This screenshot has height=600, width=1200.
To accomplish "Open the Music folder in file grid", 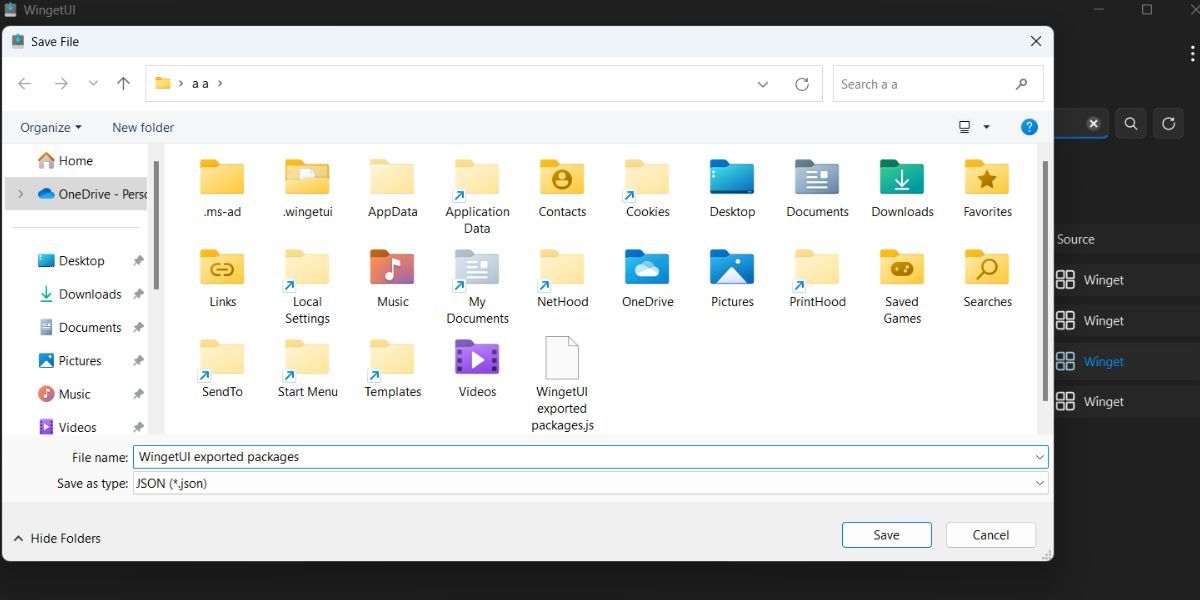I will (392, 279).
